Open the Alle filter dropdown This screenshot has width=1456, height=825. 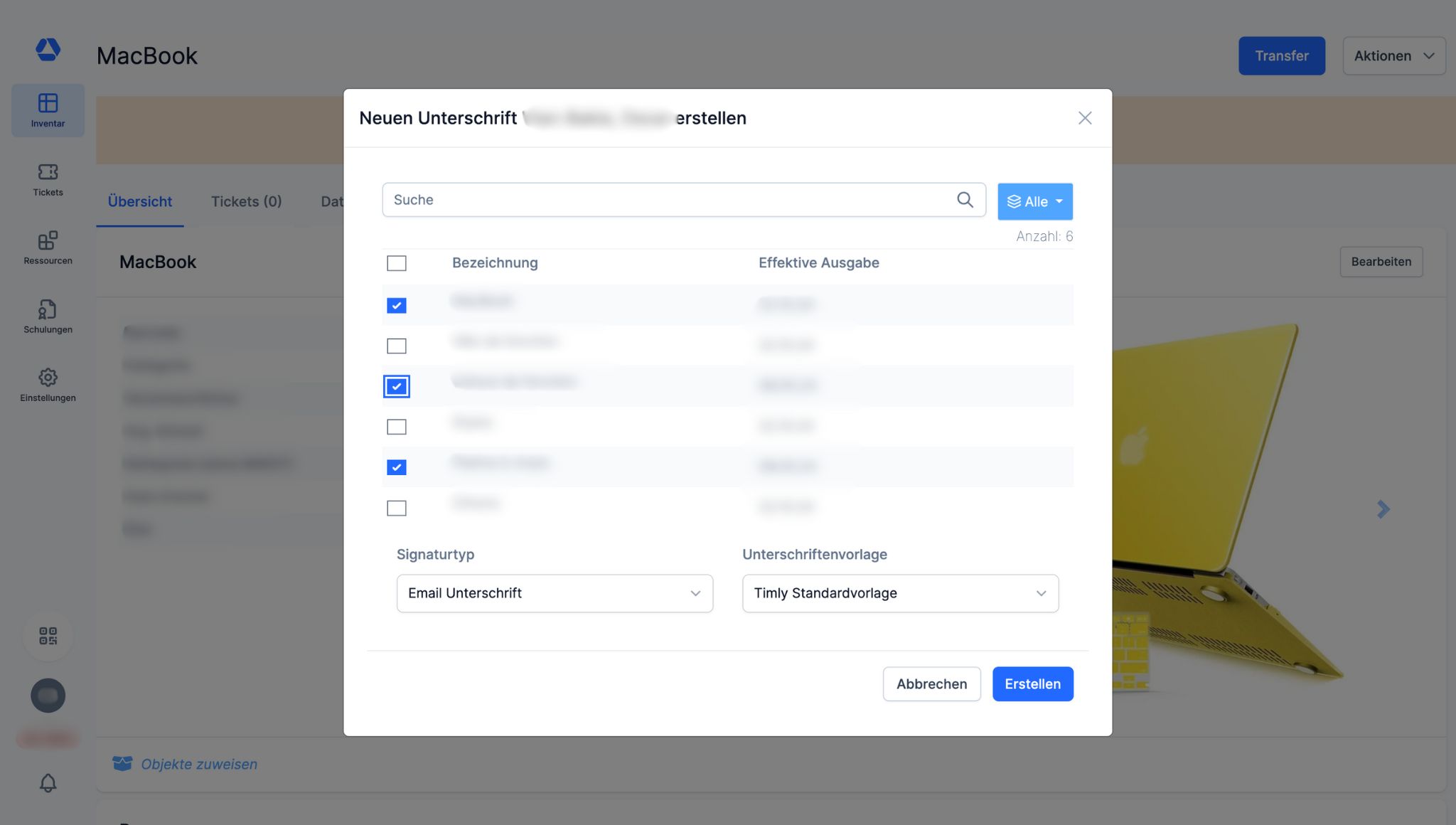point(1034,201)
